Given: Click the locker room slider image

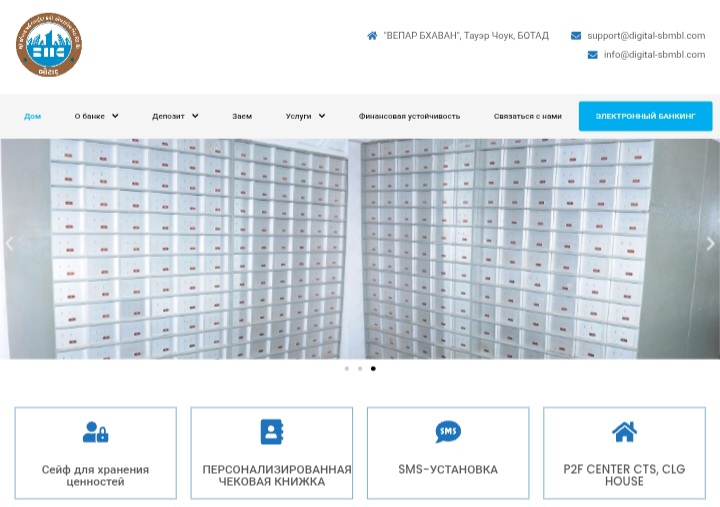Looking at the screenshot, I should (x=360, y=248).
